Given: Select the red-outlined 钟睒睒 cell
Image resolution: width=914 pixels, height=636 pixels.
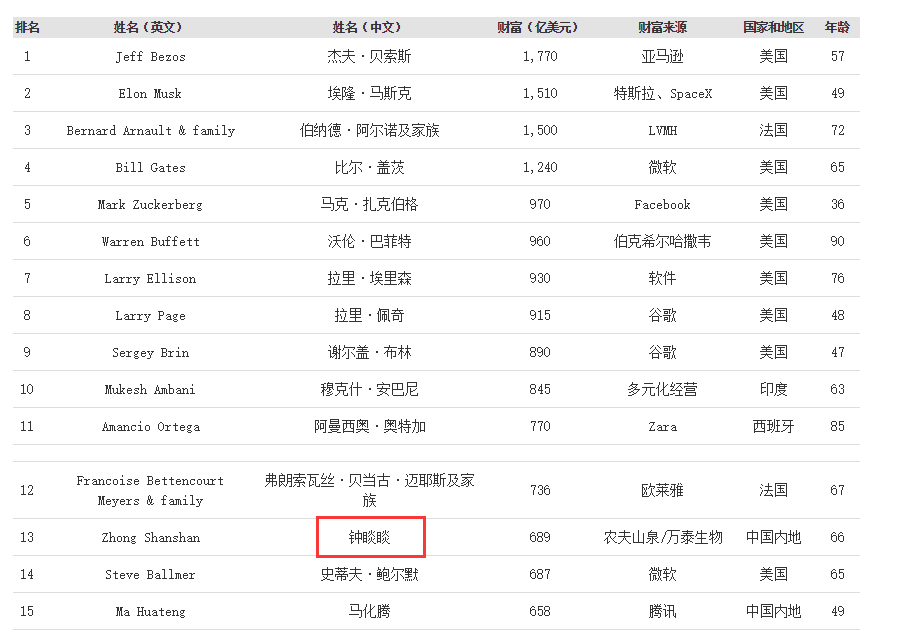Looking at the screenshot, I should click(371, 537).
